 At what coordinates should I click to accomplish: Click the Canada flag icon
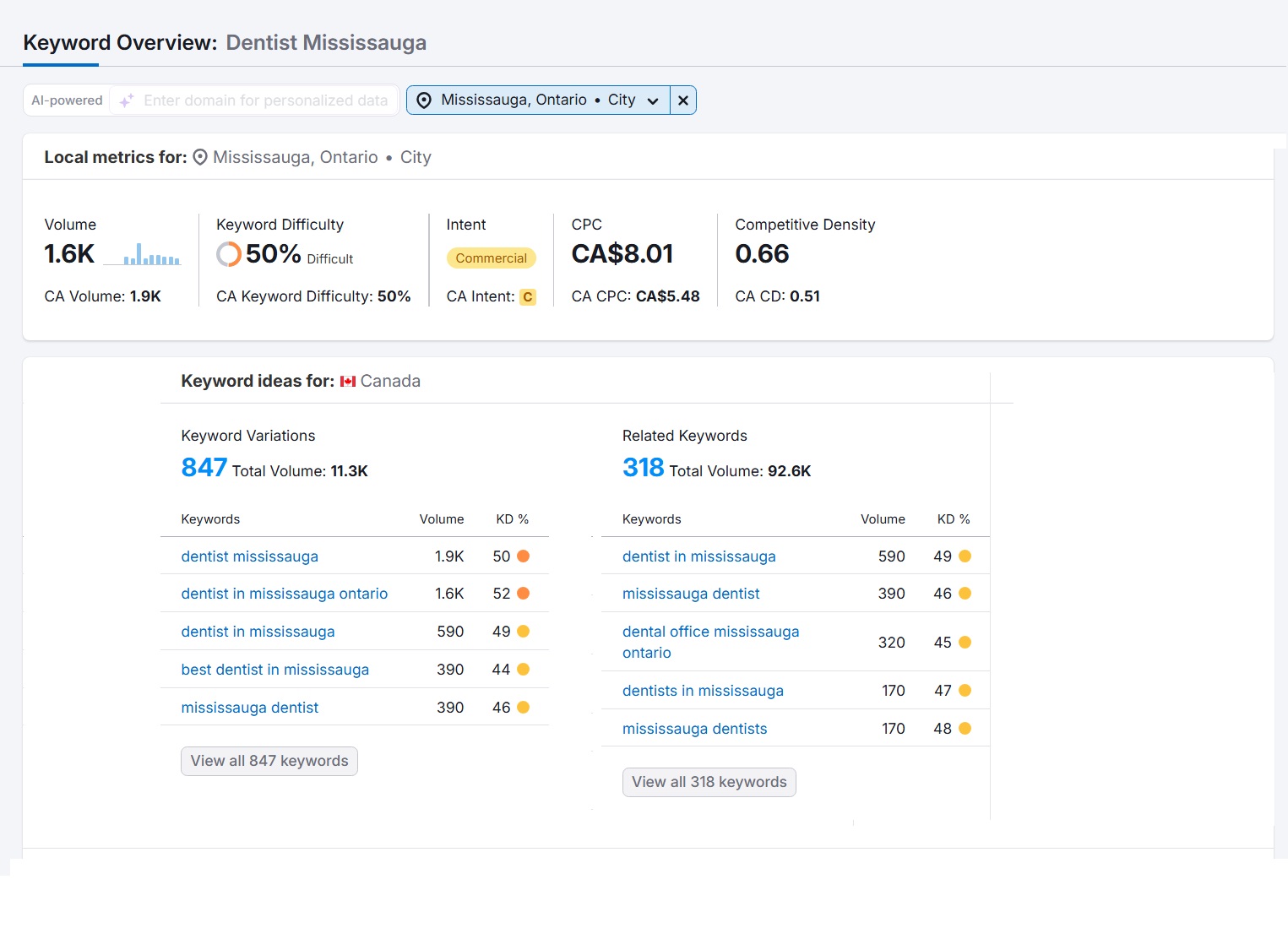tap(348, 382)
